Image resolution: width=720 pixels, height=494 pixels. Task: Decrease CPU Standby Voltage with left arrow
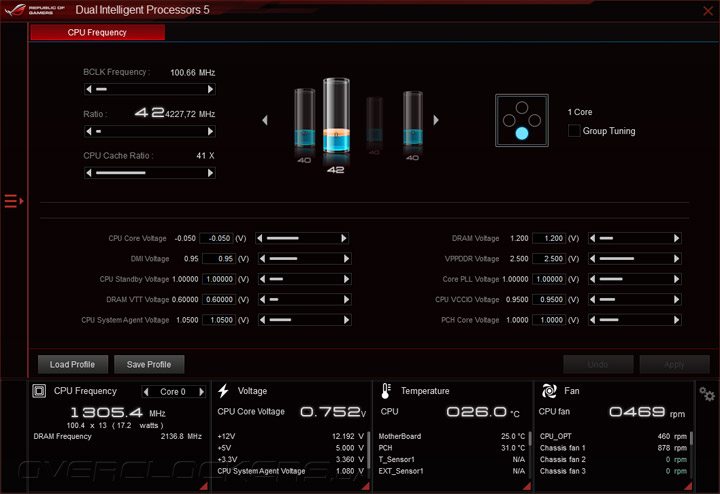click(x=262, y=279)
